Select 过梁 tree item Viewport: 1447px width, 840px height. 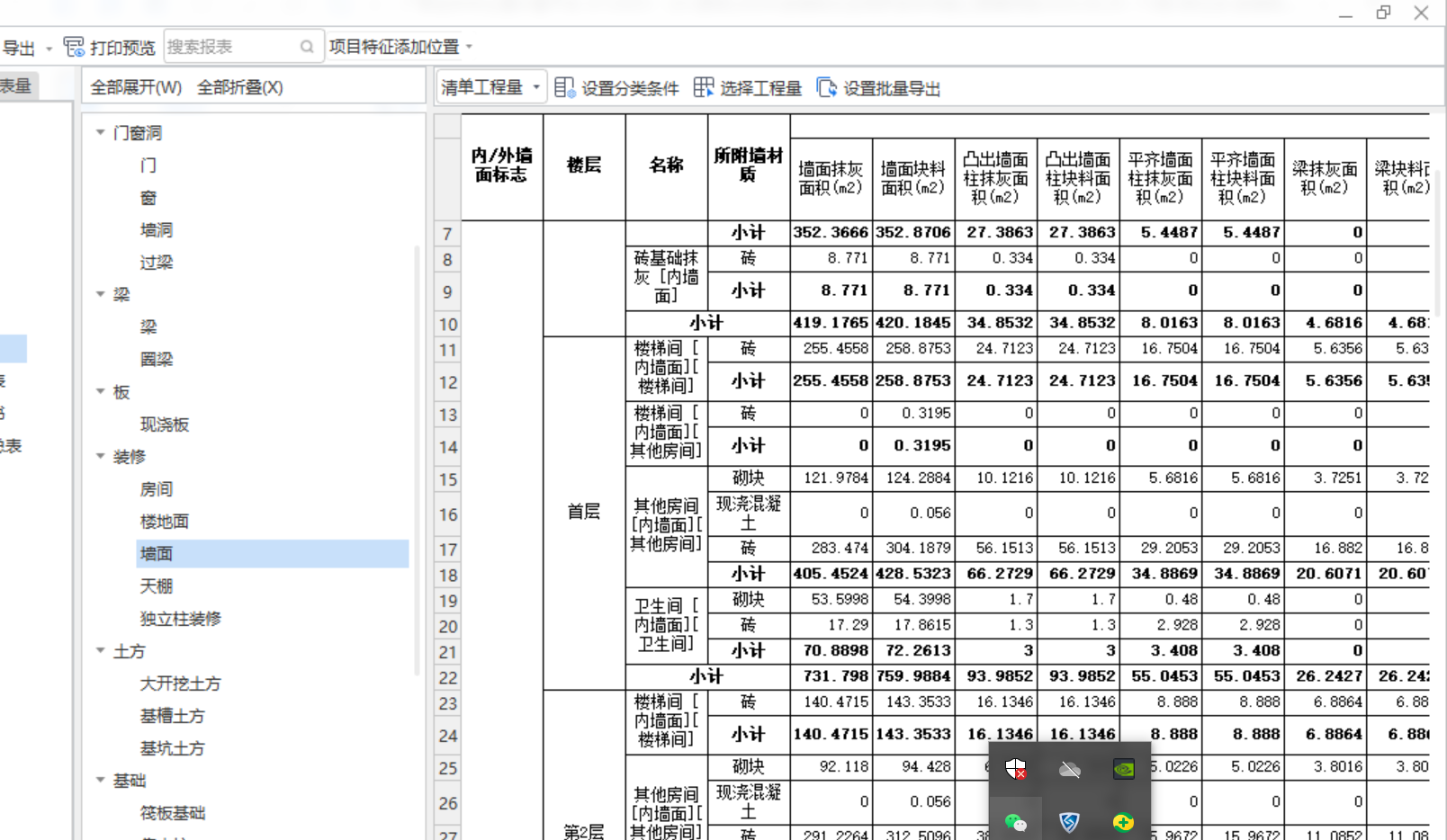[157, 263]
